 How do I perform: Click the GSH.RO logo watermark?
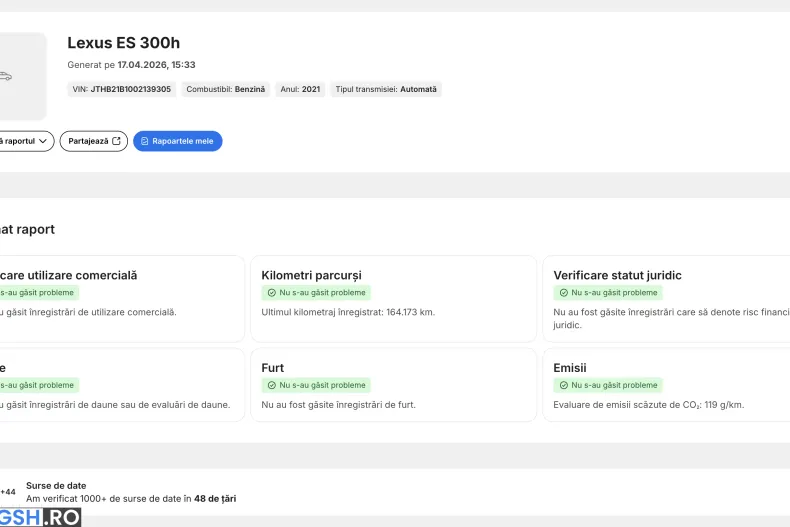point(40,517)
